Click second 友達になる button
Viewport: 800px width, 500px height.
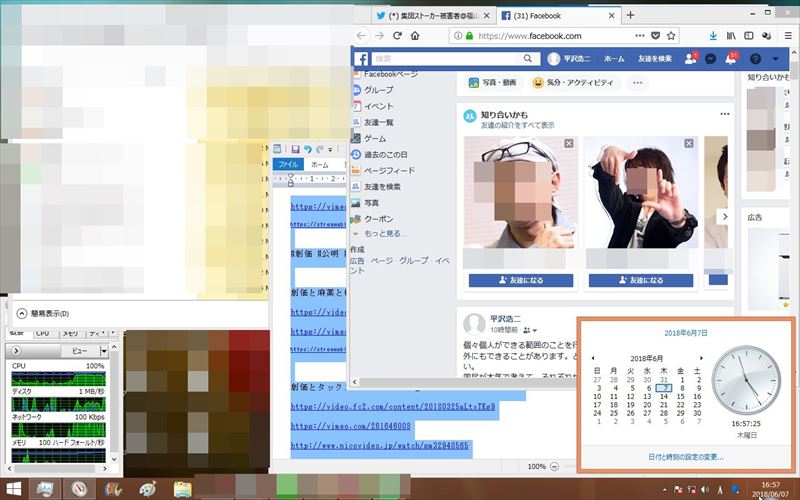[641, 280]
